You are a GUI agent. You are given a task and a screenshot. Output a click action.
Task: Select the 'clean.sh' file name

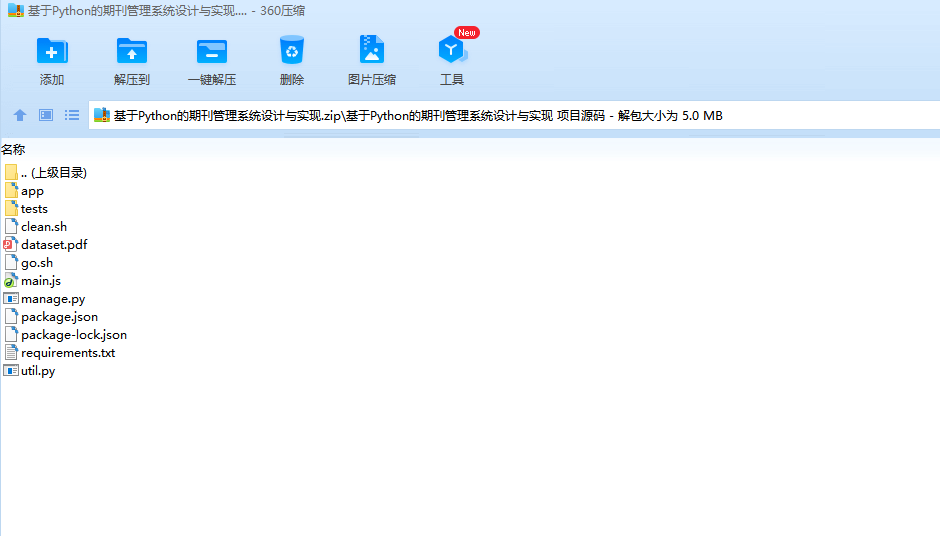point(44,227)
